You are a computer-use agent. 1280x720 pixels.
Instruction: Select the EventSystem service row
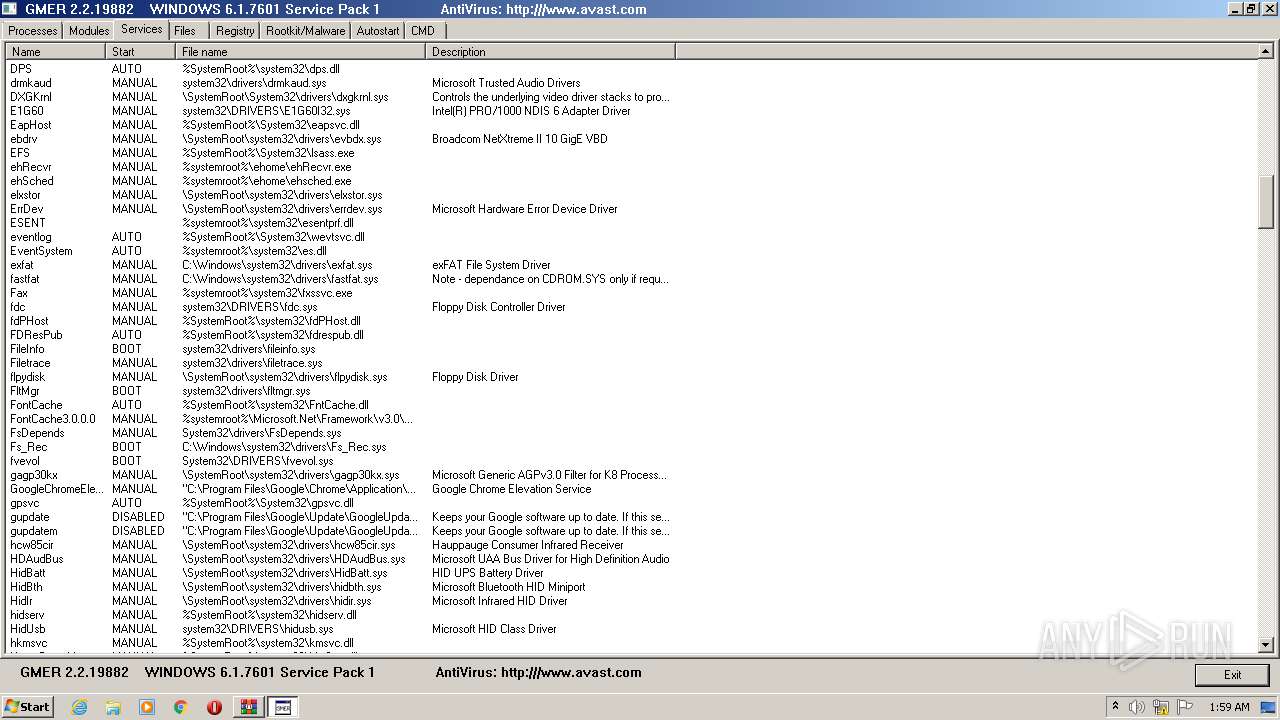340,251
